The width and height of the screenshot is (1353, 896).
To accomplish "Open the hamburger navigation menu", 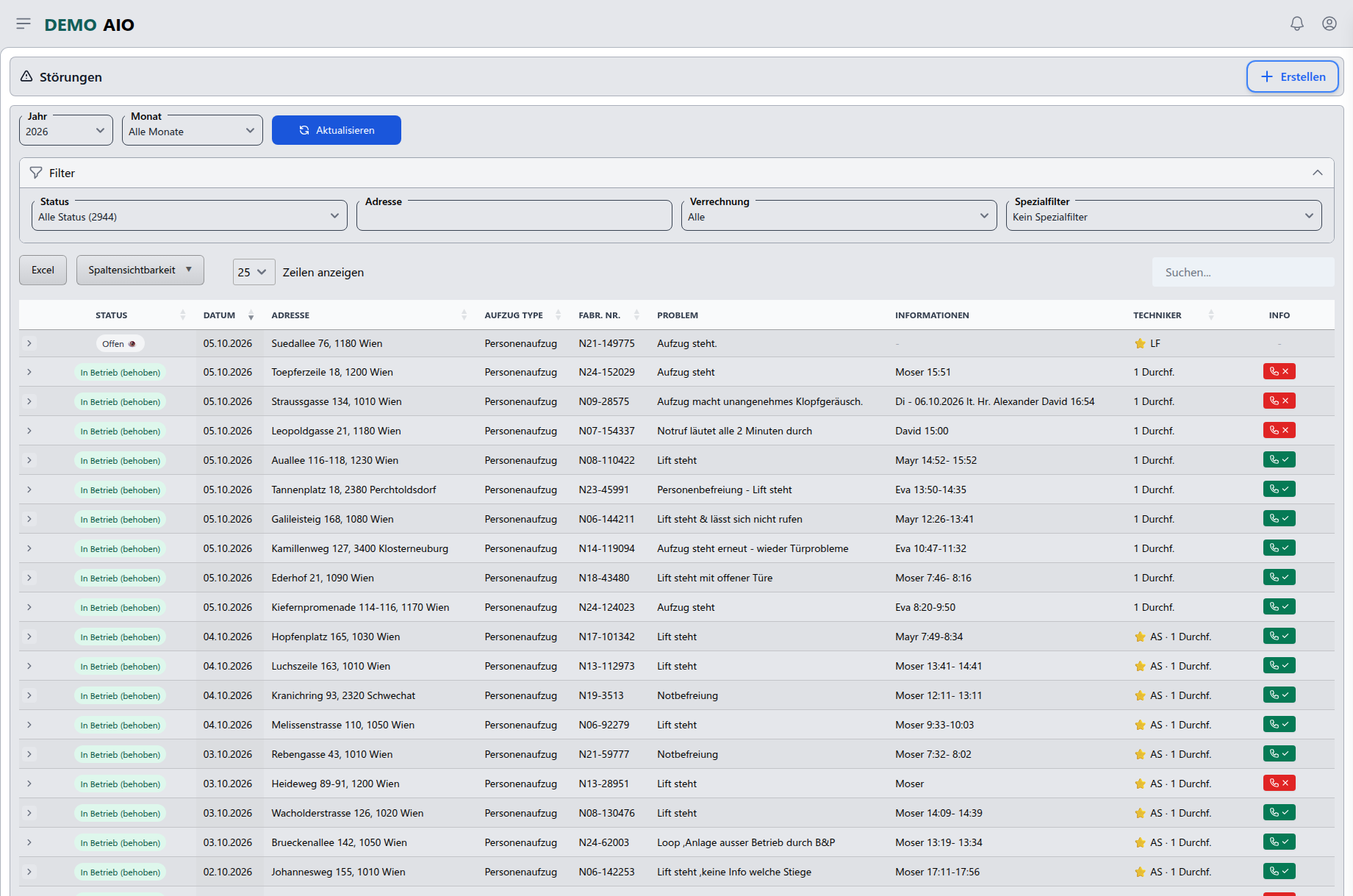I will [24, 24].
